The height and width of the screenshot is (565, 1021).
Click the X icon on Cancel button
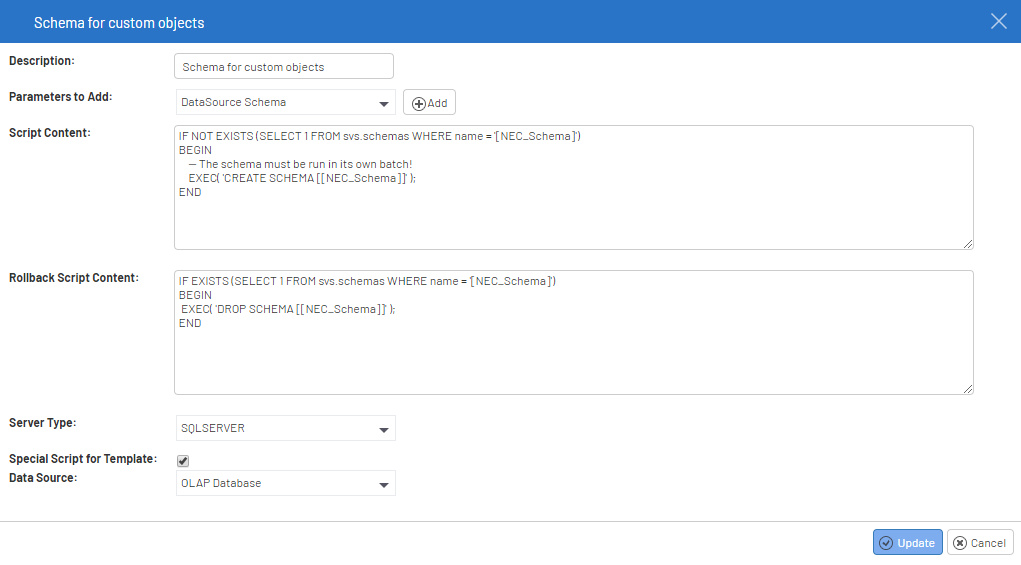click(960, 543)
